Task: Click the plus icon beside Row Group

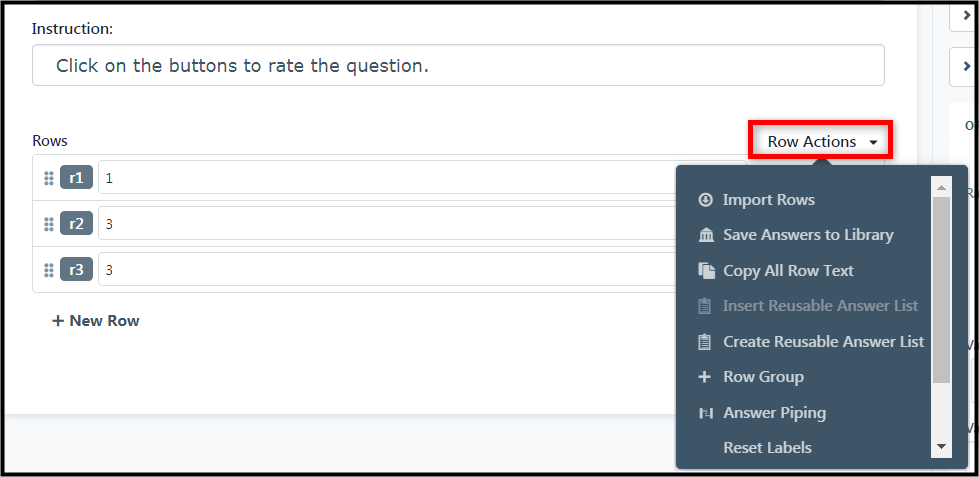Action: (x=704, y=377)
